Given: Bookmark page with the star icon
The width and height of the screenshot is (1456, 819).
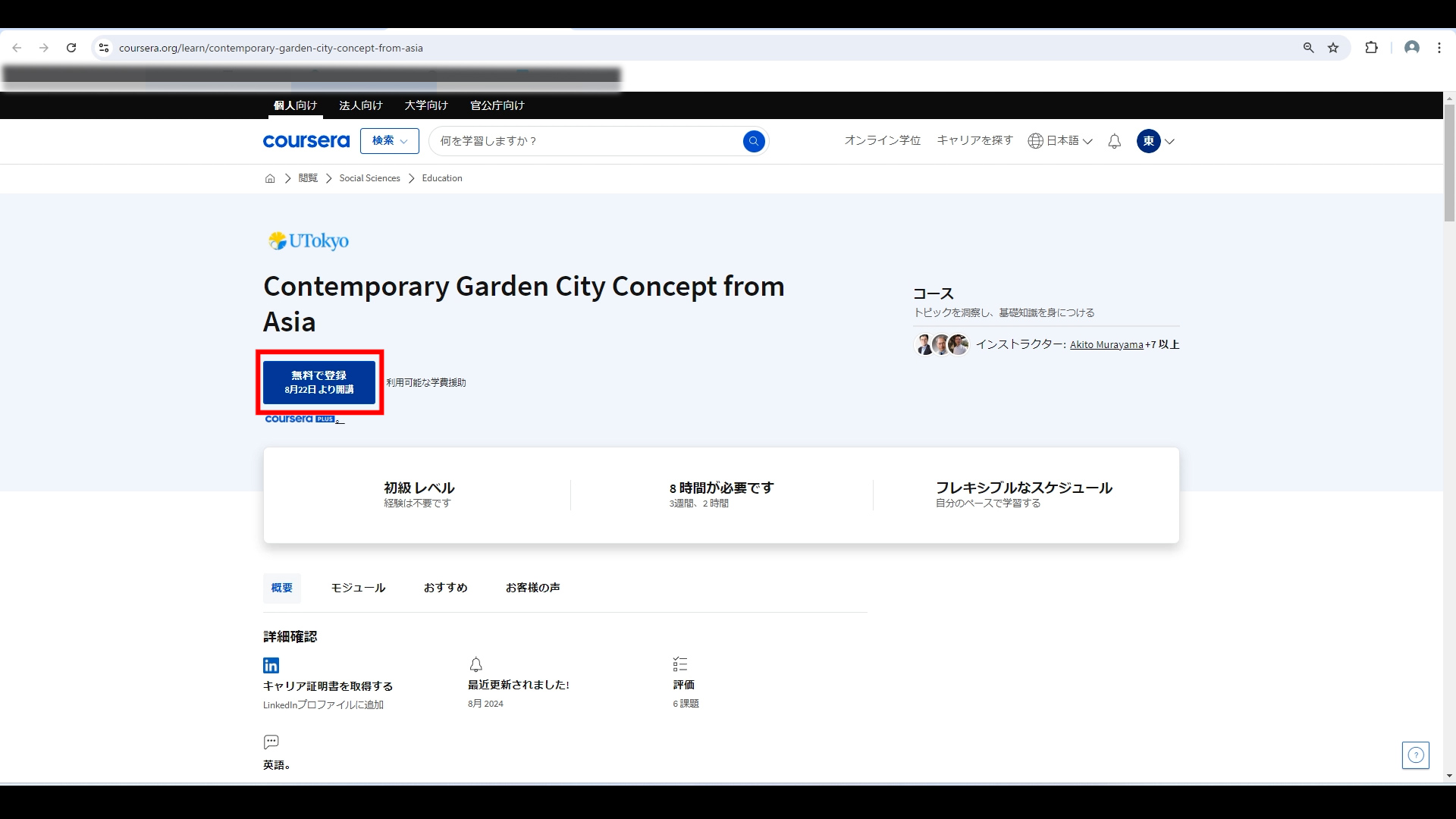Looking at the screenshot, I should coord(1333,48).
